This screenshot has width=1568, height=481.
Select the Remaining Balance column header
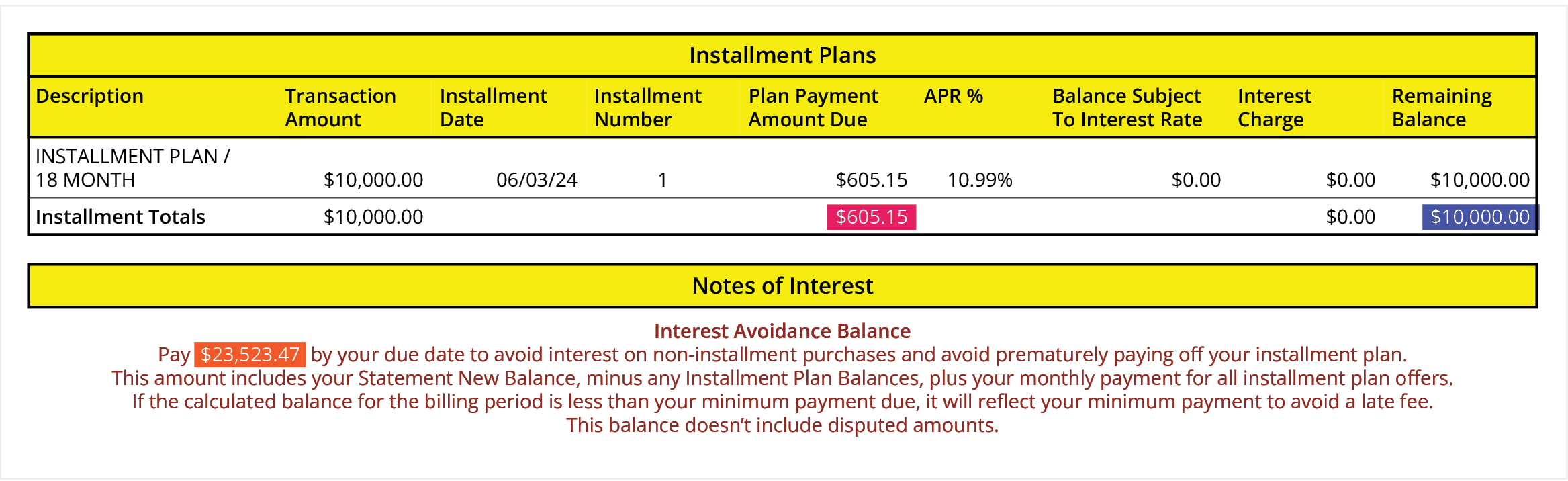coord(1442,107)
